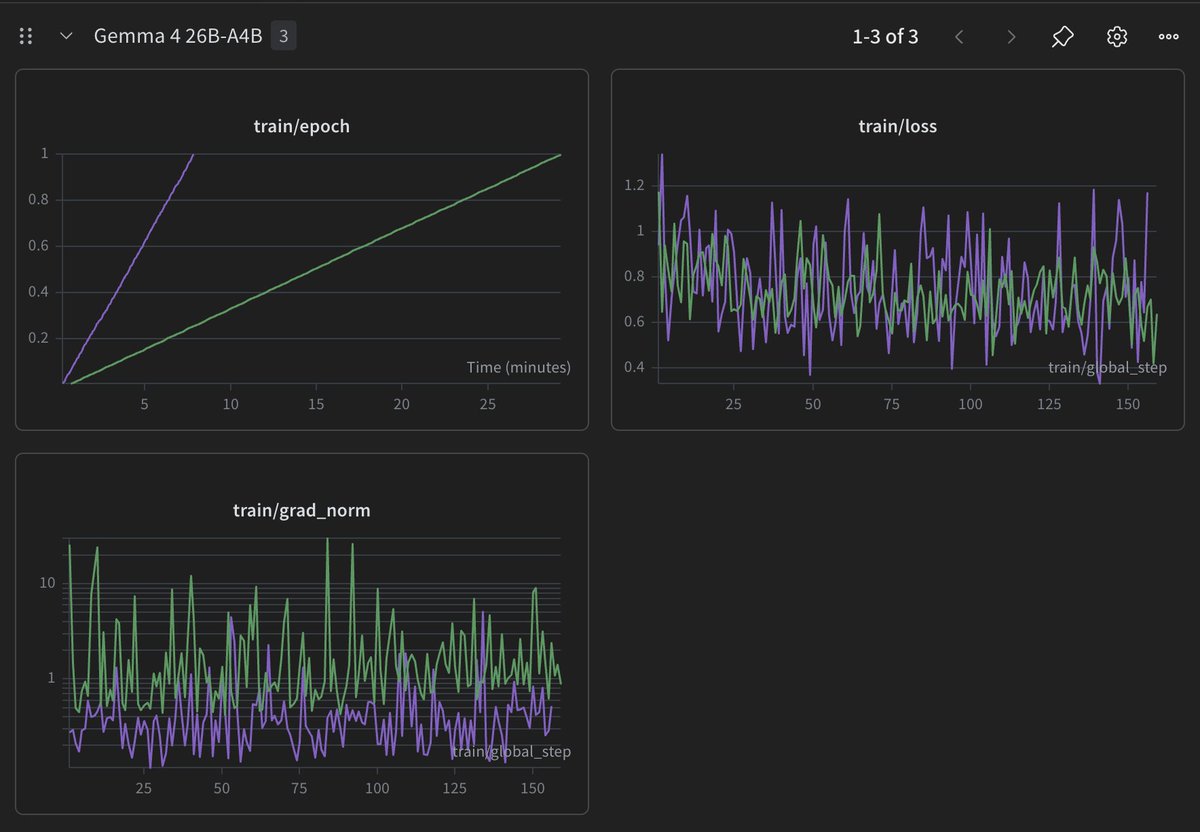Click train/global_step axis label in grad_norm chart
The width and height of the screenshot is (1200, 832).
511,751
